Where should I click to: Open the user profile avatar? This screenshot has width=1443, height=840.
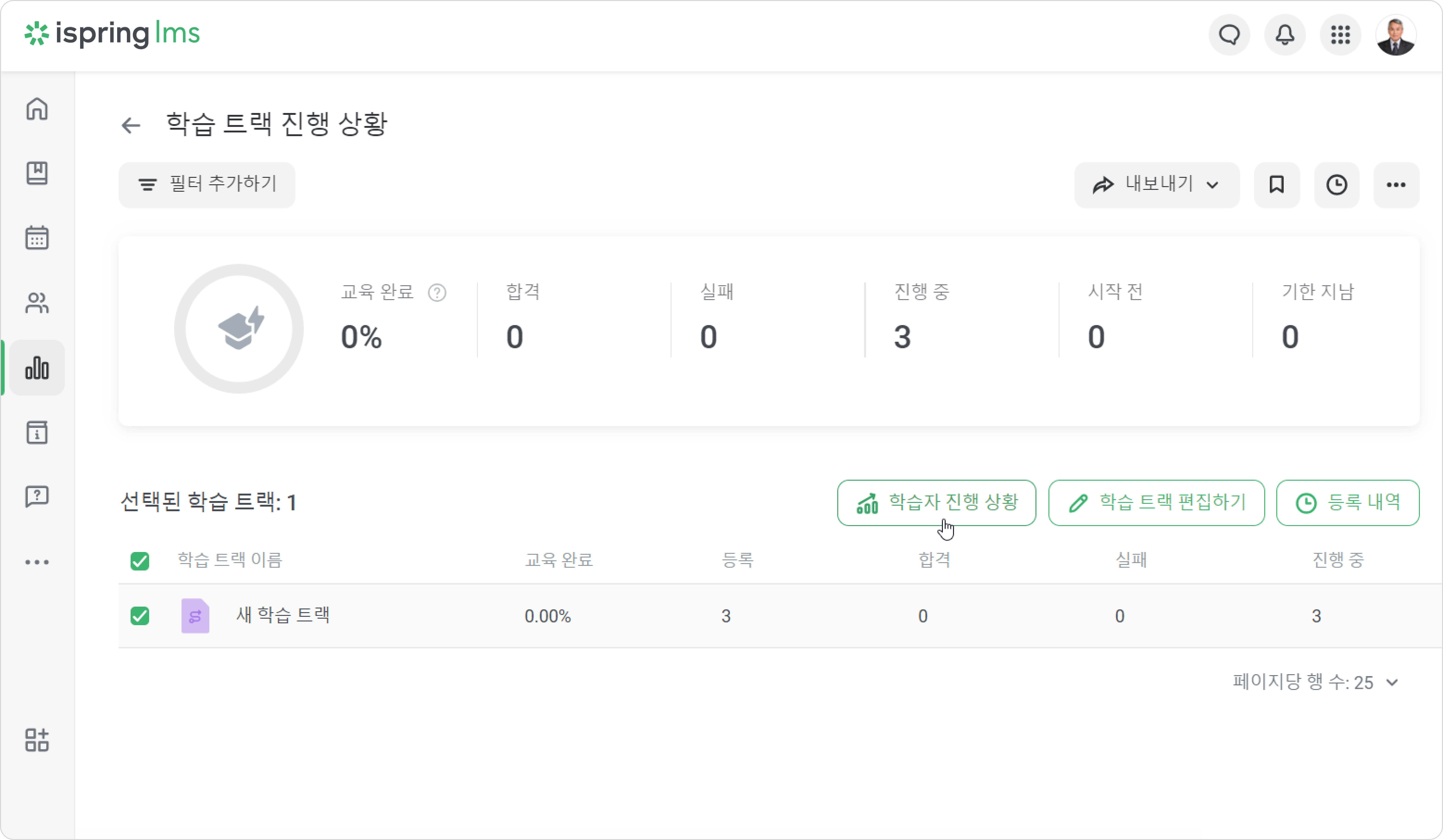coord(1396,35)
